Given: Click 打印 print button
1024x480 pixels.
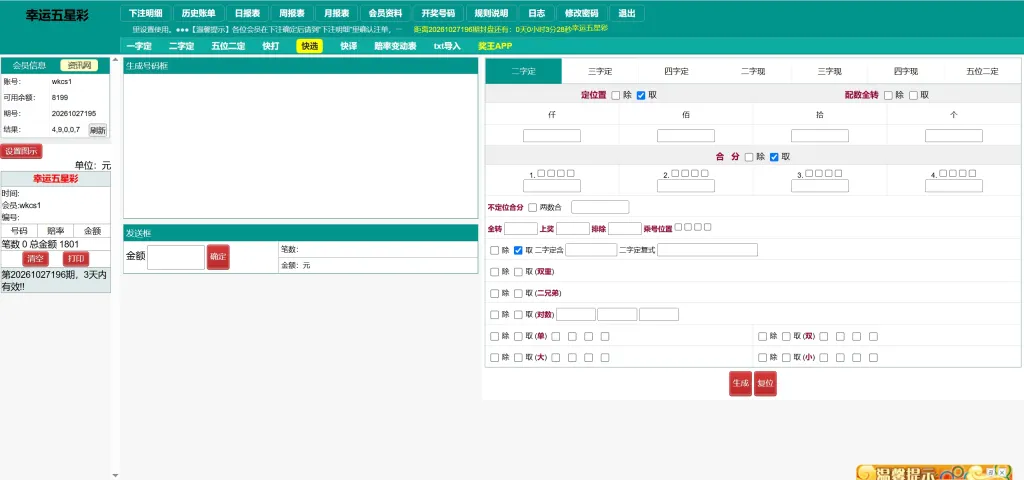Looking at the screenshot, I should pyautogui.click(x=76, y=259).
